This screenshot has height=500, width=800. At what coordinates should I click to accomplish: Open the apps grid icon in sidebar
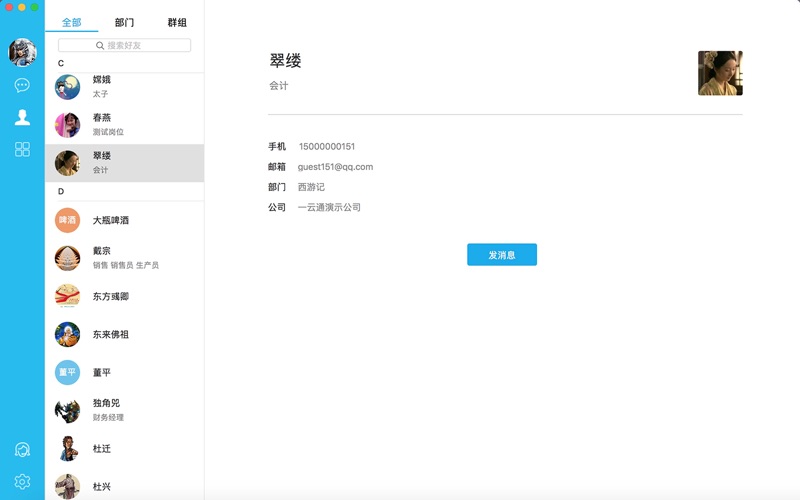pos(22,149)
